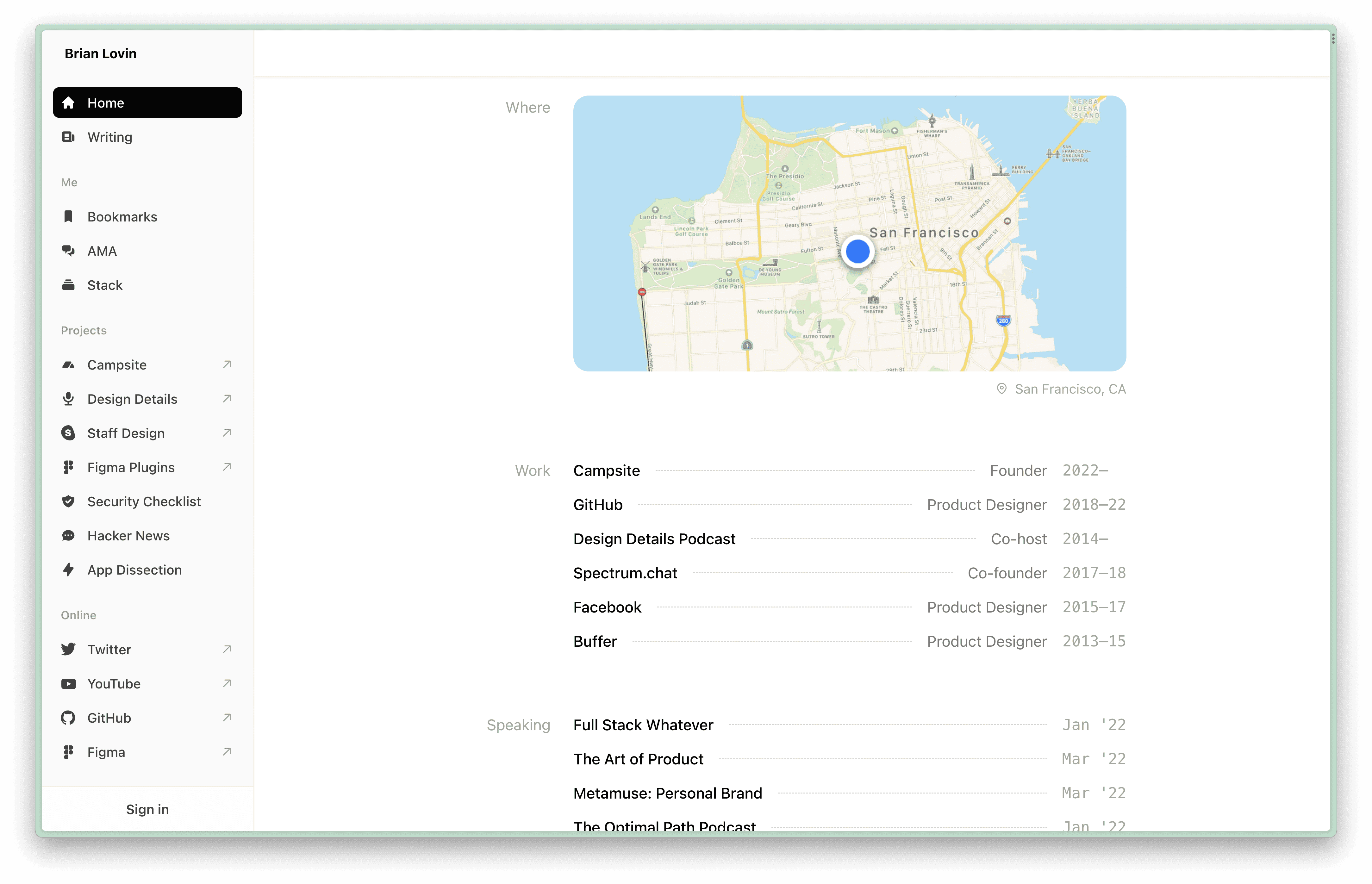Click the Twitter bird icon
This screenshot has height=884, width=1372.
(68, 649)
